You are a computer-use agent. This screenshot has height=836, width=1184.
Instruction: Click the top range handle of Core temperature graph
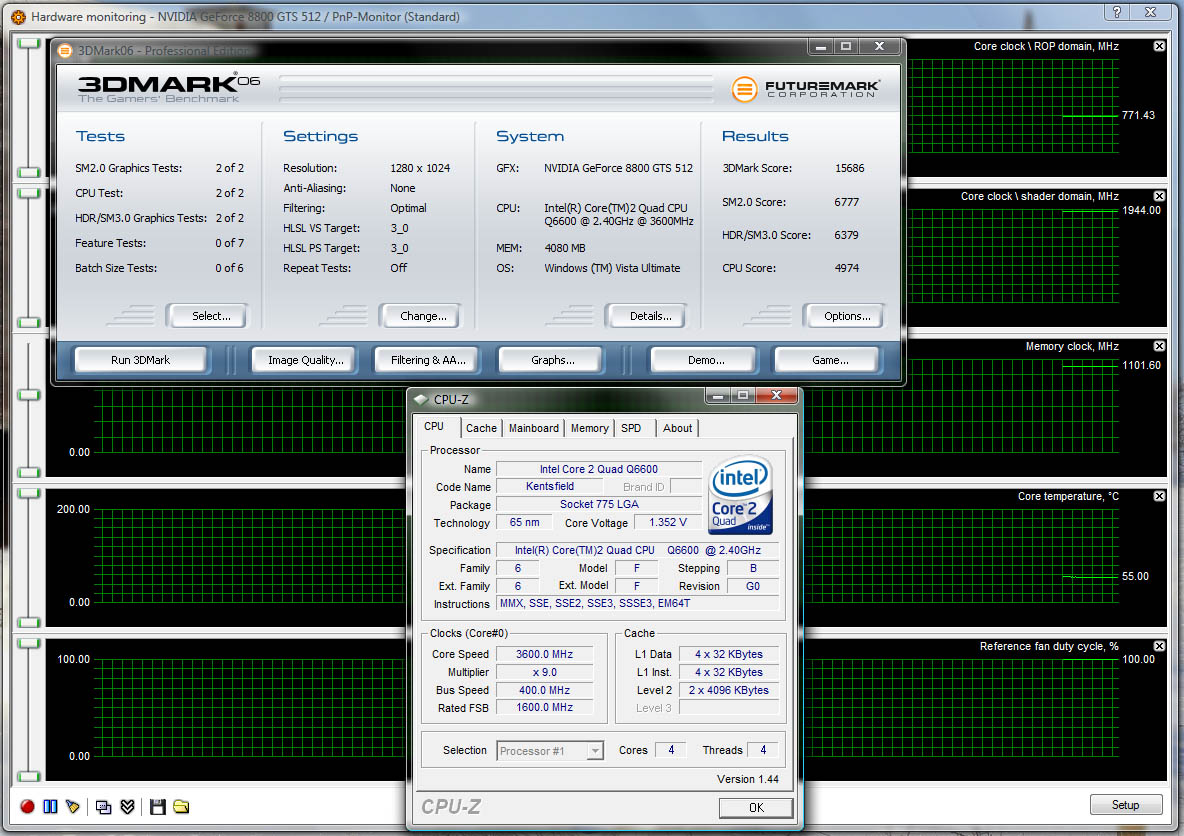point(29,493)
